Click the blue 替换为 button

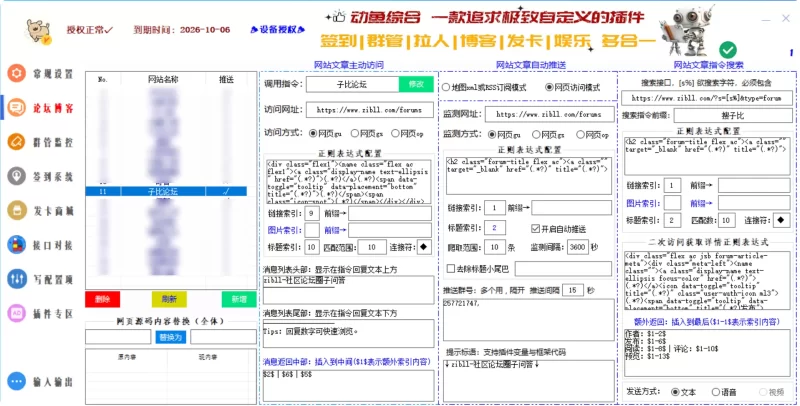170,337
